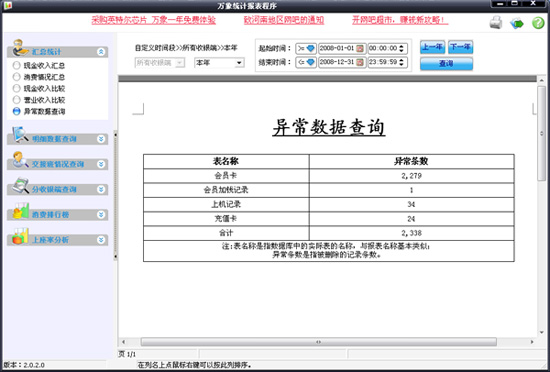Click the 上座率分析 section header
The width and height of the screenshot is (550, 372).
click(58, 240)
